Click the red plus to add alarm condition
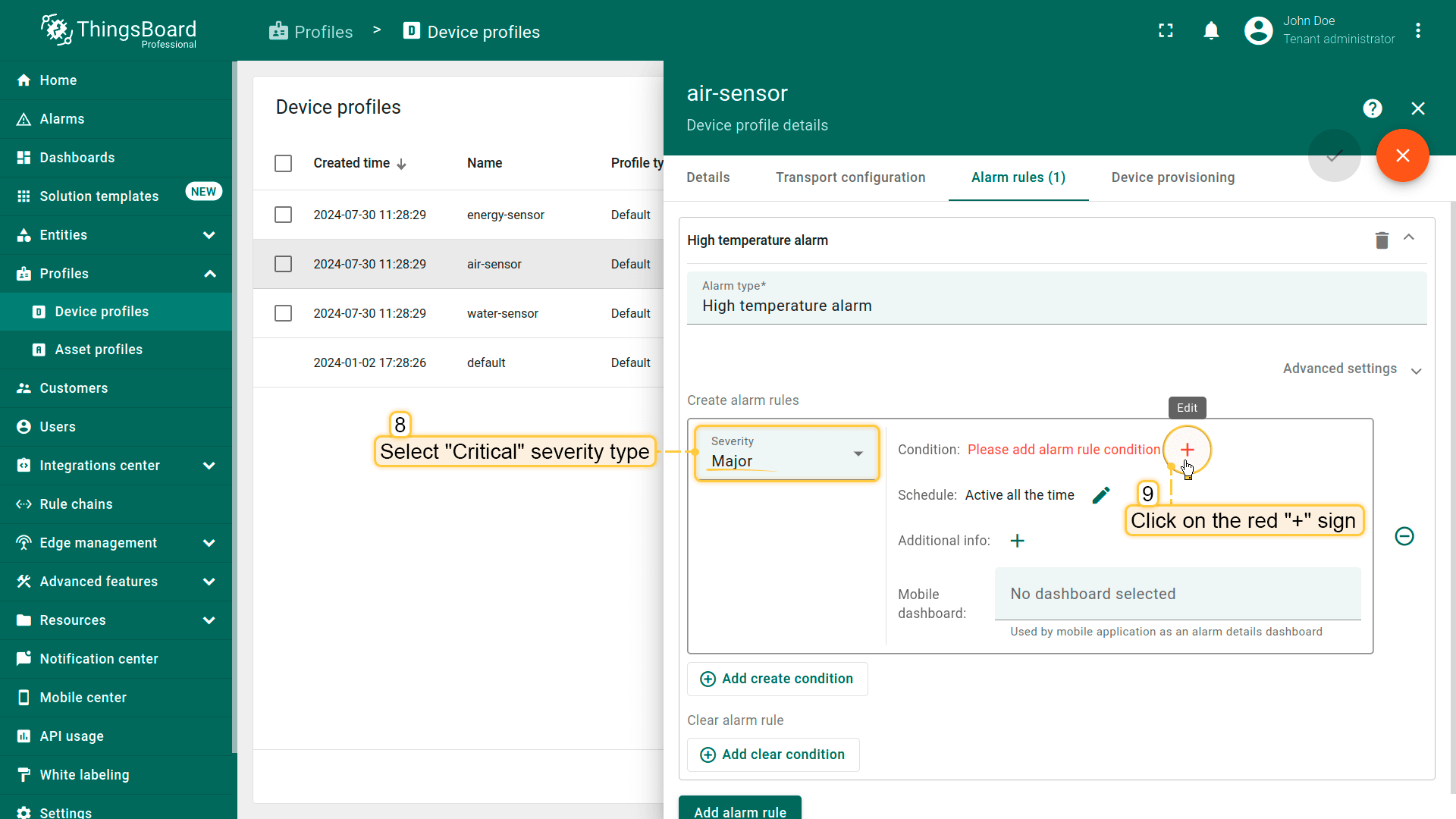Viewport: 1456px width, 819px height. pyautogui.click(x=1187, y=450)
